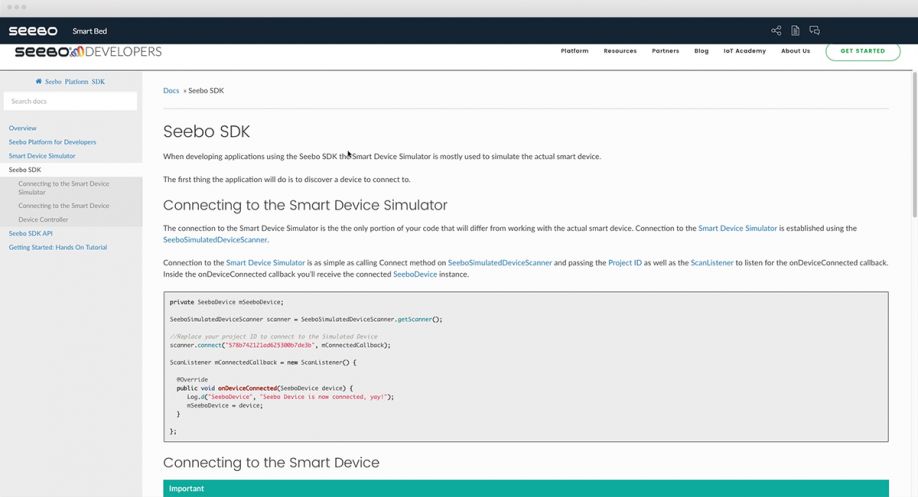Screen dimensions: 918x497
Task: Open the ScanListener link
Action: (x=711, y=262)
